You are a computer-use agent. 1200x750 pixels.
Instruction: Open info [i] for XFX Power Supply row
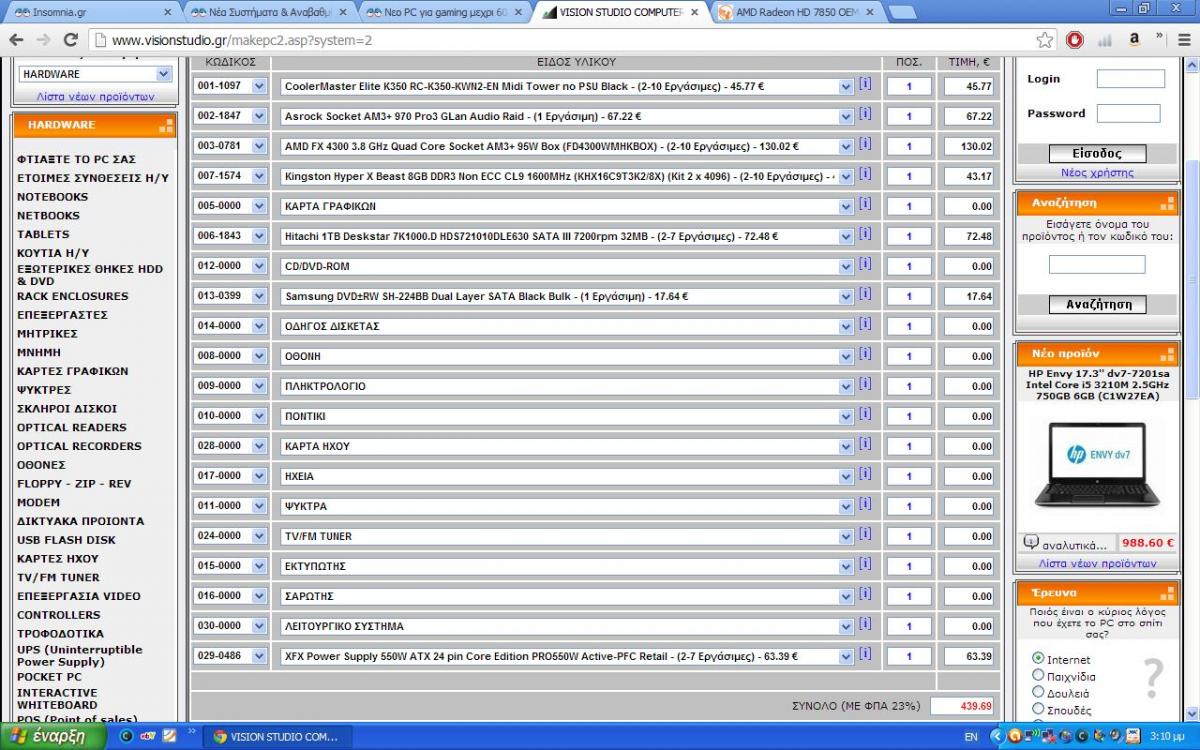click(865, 654)
